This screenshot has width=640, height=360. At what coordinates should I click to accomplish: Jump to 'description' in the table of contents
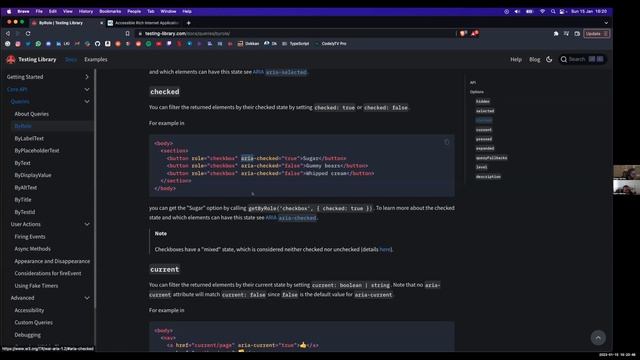pyautogui.click(x=488, y=177)
